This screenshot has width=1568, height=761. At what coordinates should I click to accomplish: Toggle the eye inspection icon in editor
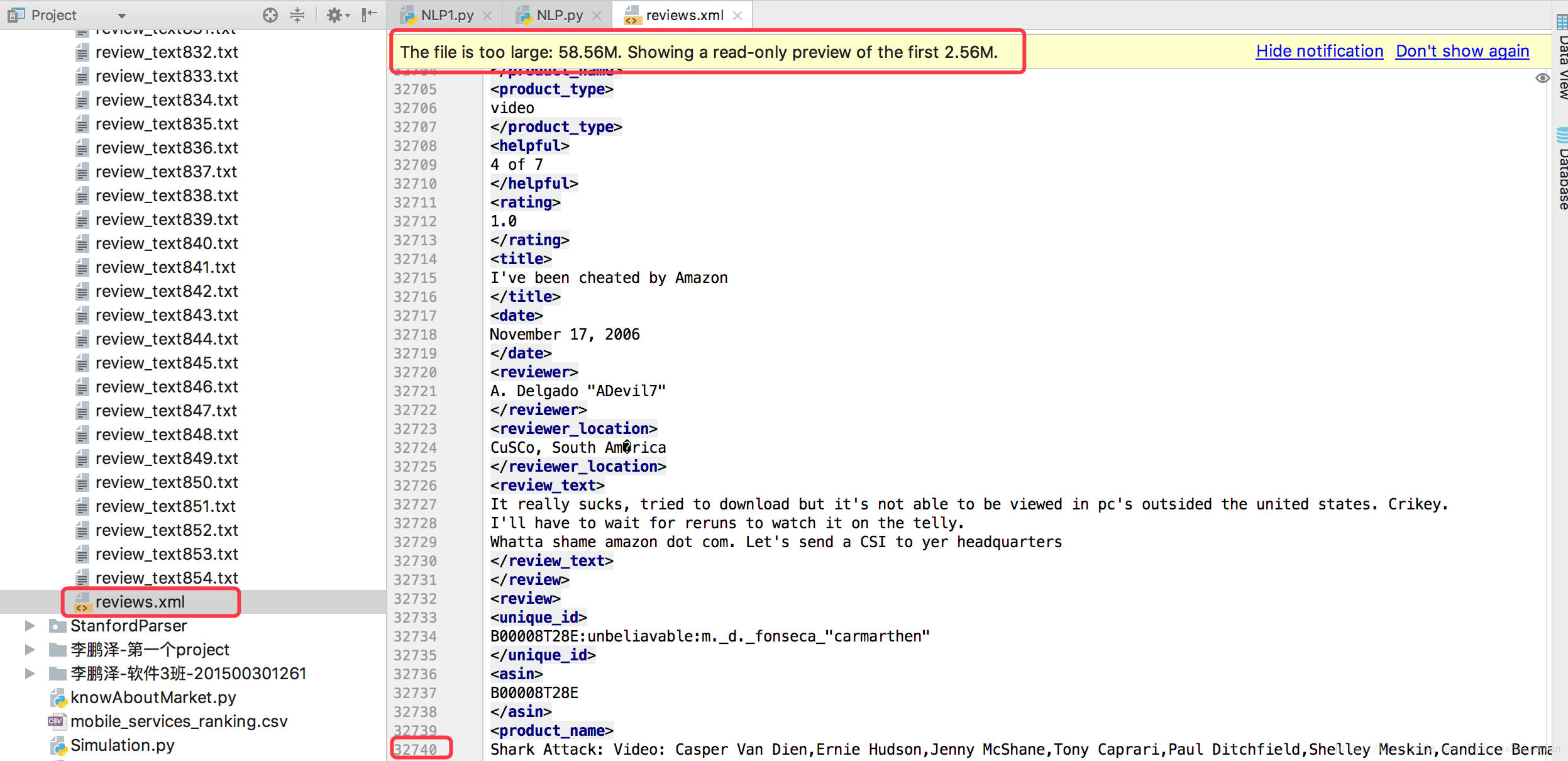click(x=1542, y=78)
